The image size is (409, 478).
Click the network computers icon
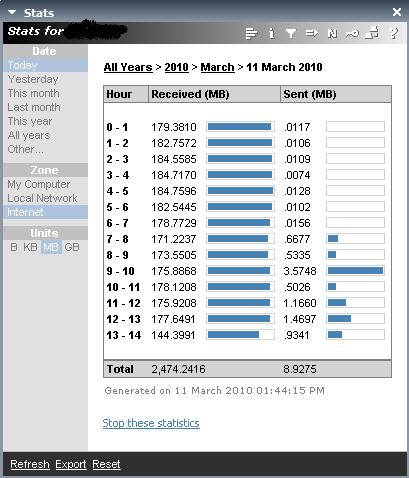point(372,33)
